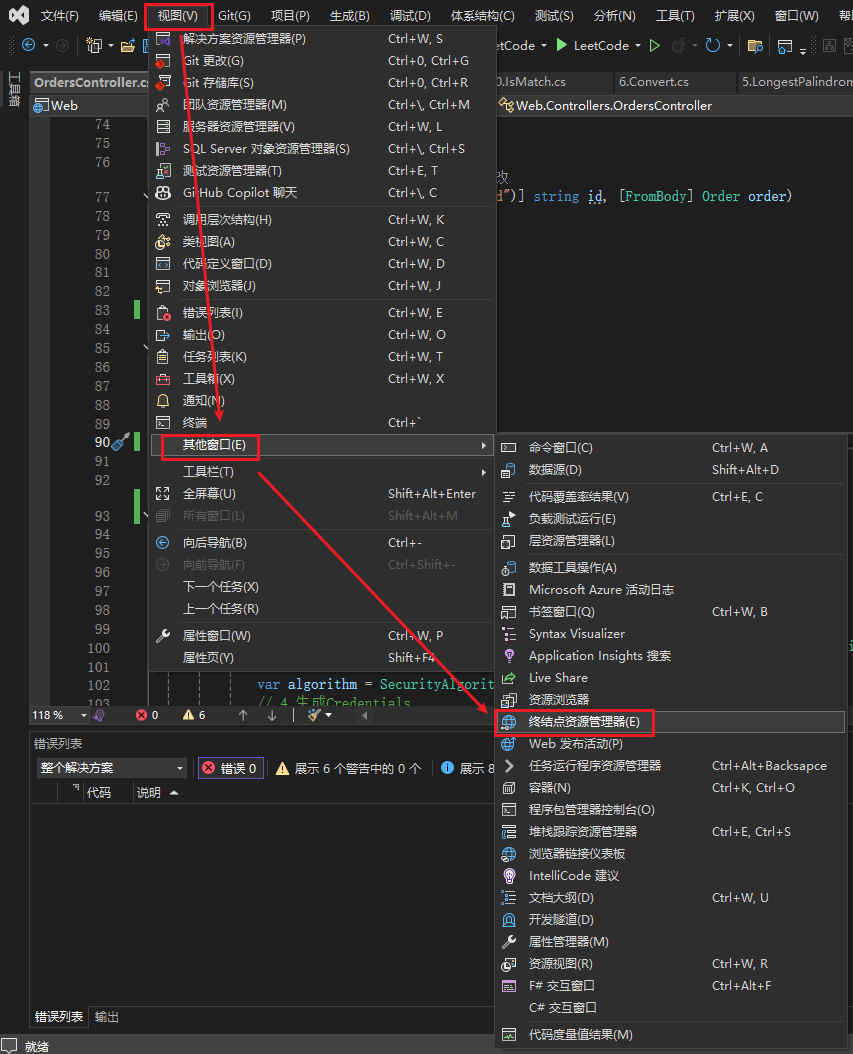Open 工具箱(X) window
853x1054 pixels.
click(322, 379)
